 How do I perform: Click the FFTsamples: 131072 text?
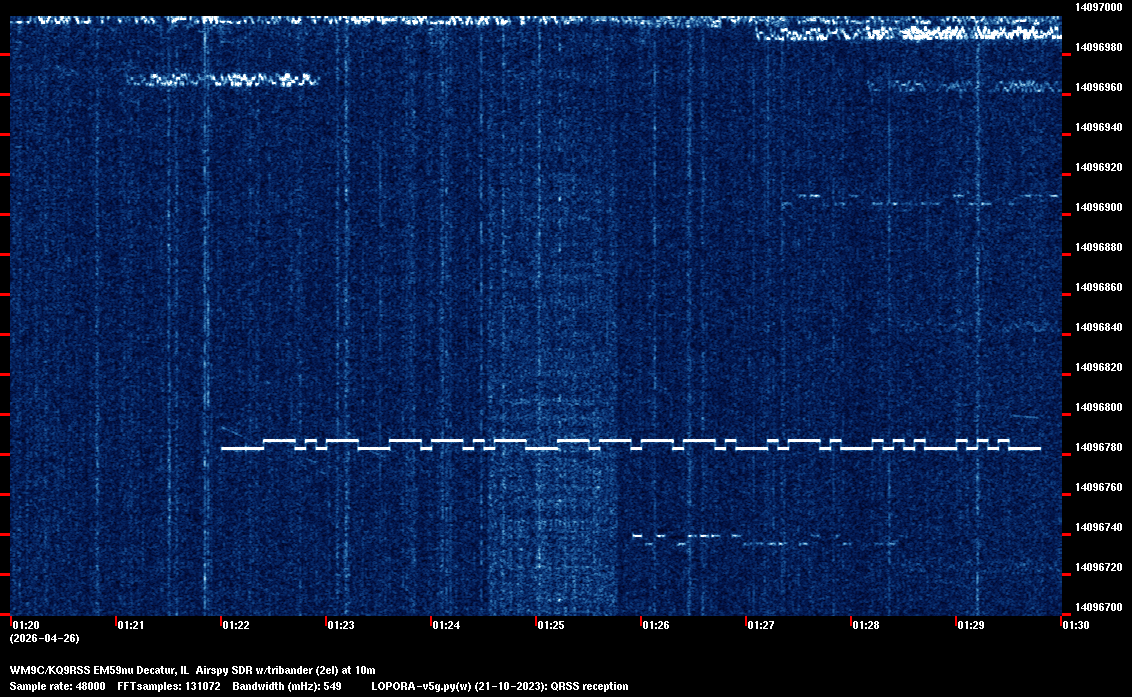[169, 686]
